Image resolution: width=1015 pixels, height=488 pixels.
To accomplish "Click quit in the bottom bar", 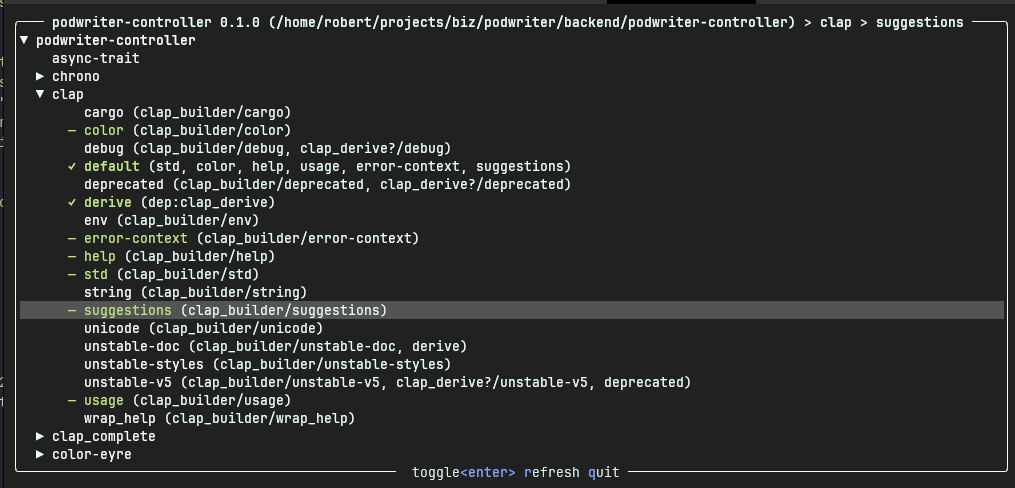I will point(603,472).
